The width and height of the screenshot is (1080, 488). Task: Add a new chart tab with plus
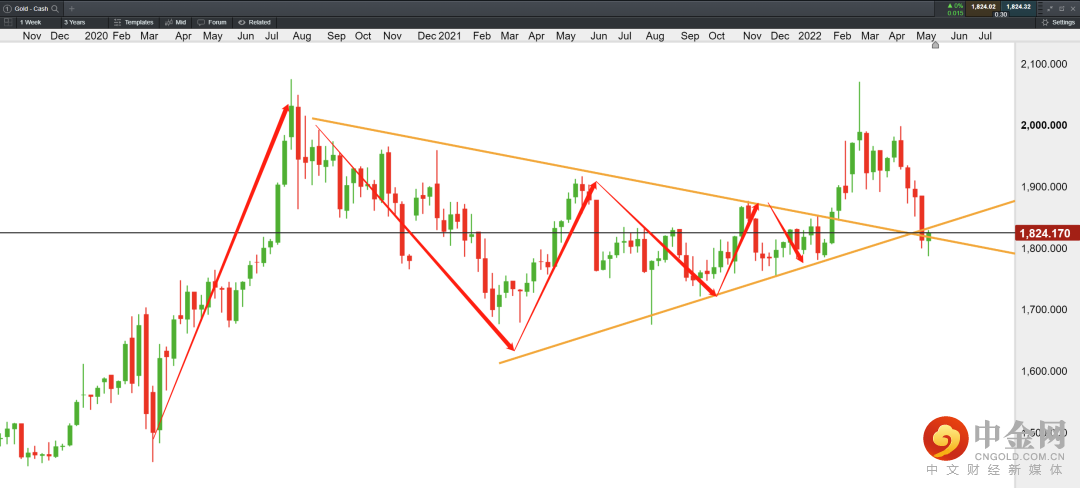point(72,8)
